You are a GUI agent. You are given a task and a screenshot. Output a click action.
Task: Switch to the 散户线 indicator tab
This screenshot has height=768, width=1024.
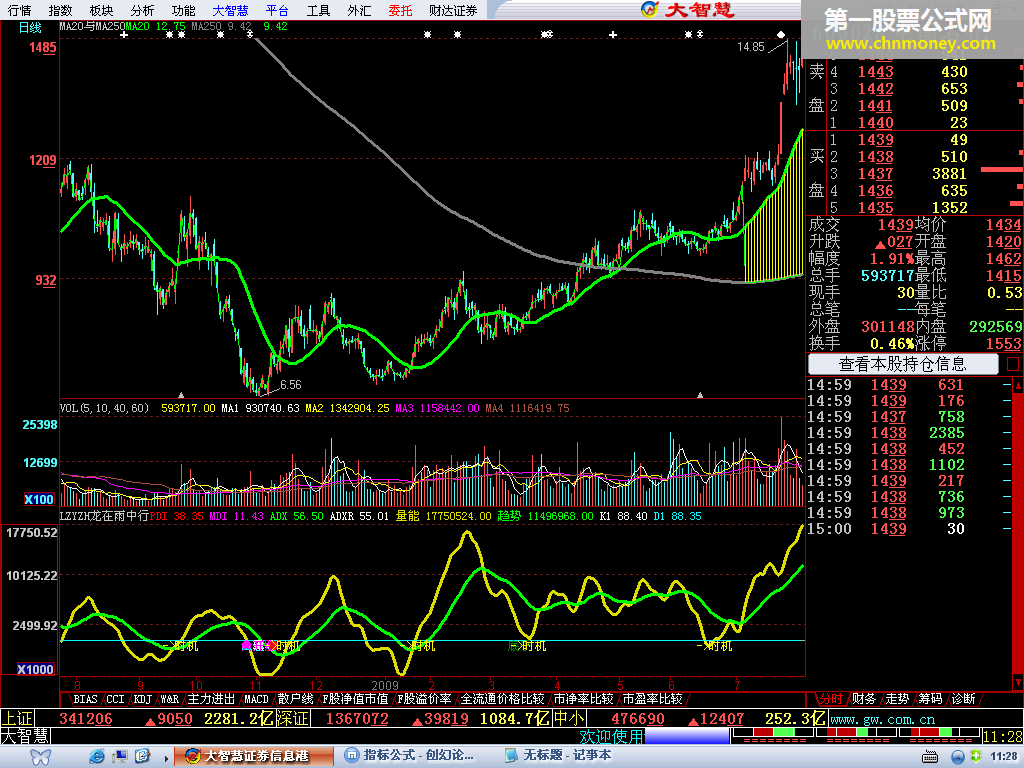coord(295,699)
